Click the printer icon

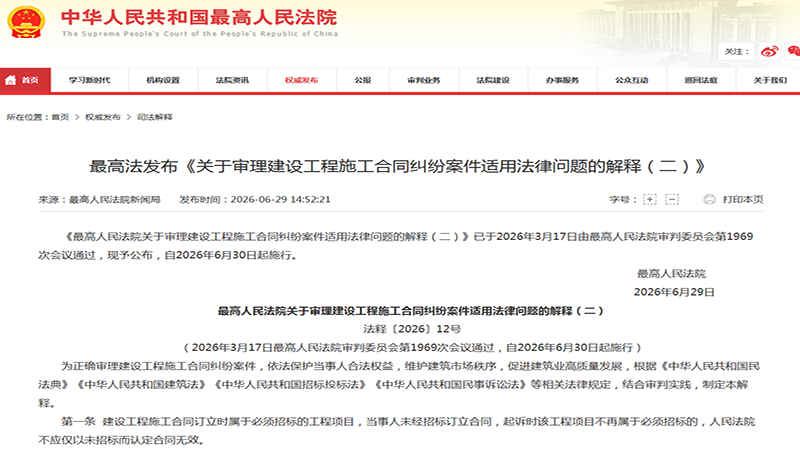[709, 199]
